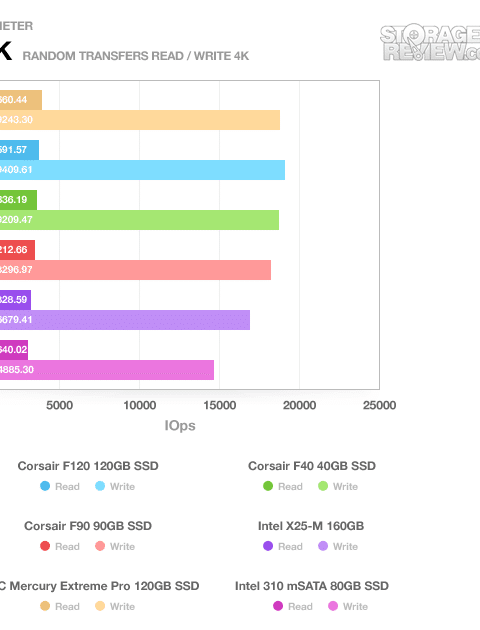Viewport: 480px width, 630px height.
Task: Click the 20000 axis label
Action: (x=299, y=405)
